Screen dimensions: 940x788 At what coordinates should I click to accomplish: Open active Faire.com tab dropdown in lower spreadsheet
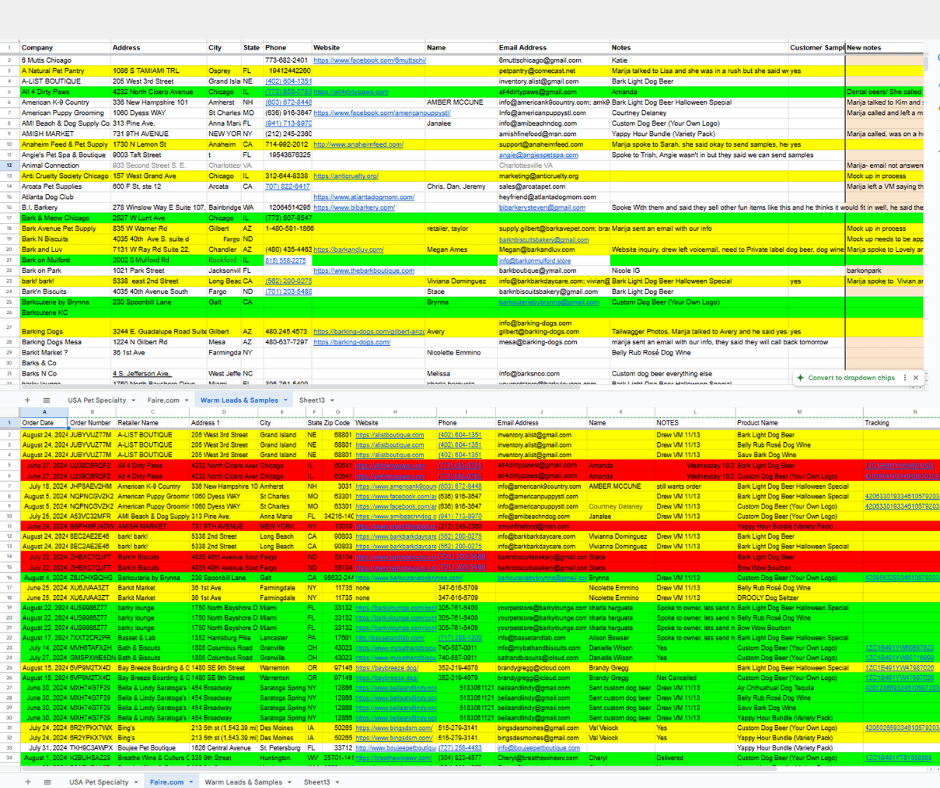coord(191,782)
